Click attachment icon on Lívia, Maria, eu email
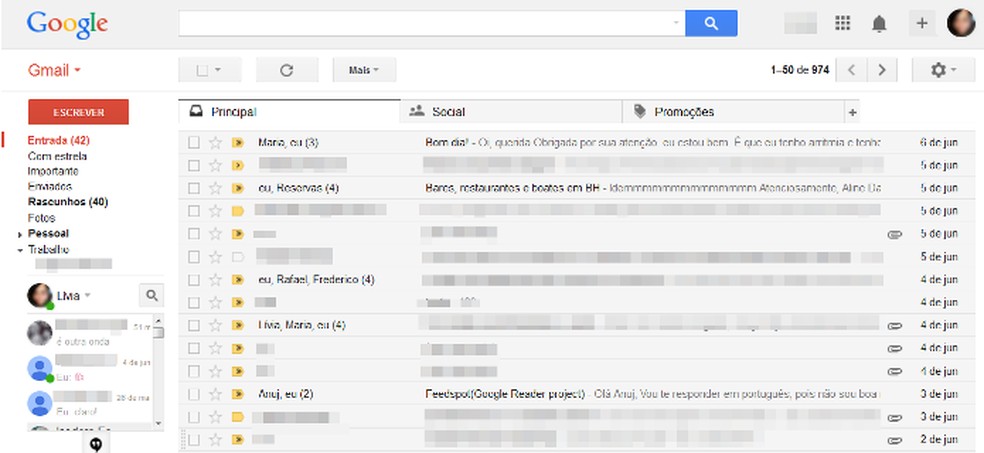The height and width of the screenshot is (453, 984). click(x=894, y=326)
